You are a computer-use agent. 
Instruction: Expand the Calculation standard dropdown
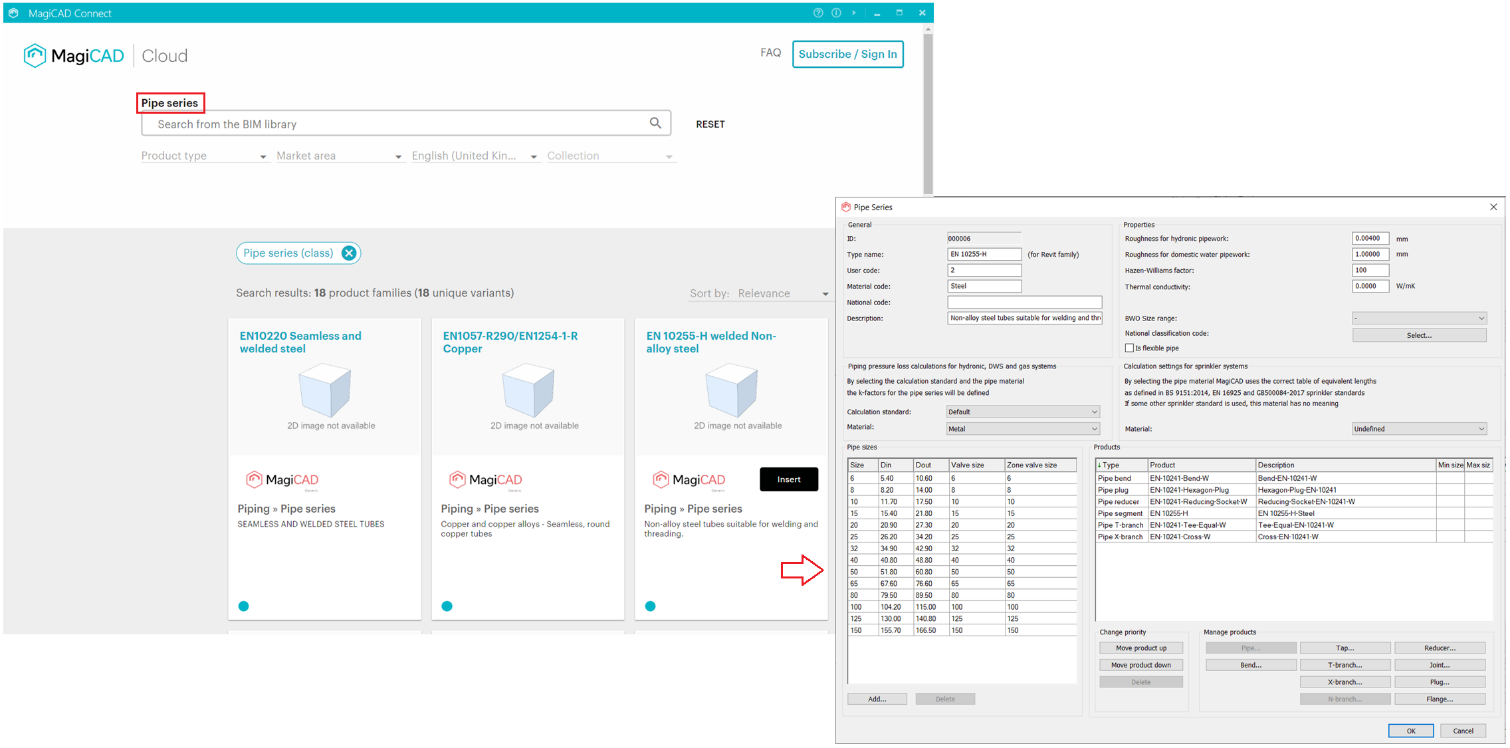1023,412
